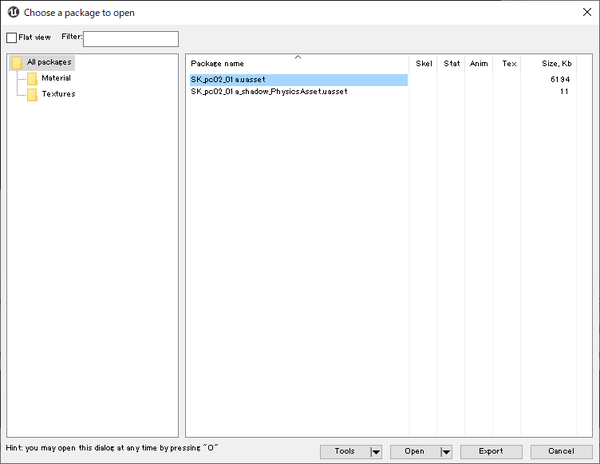Open the Textures folder in tree

click(x=59, y=94)
